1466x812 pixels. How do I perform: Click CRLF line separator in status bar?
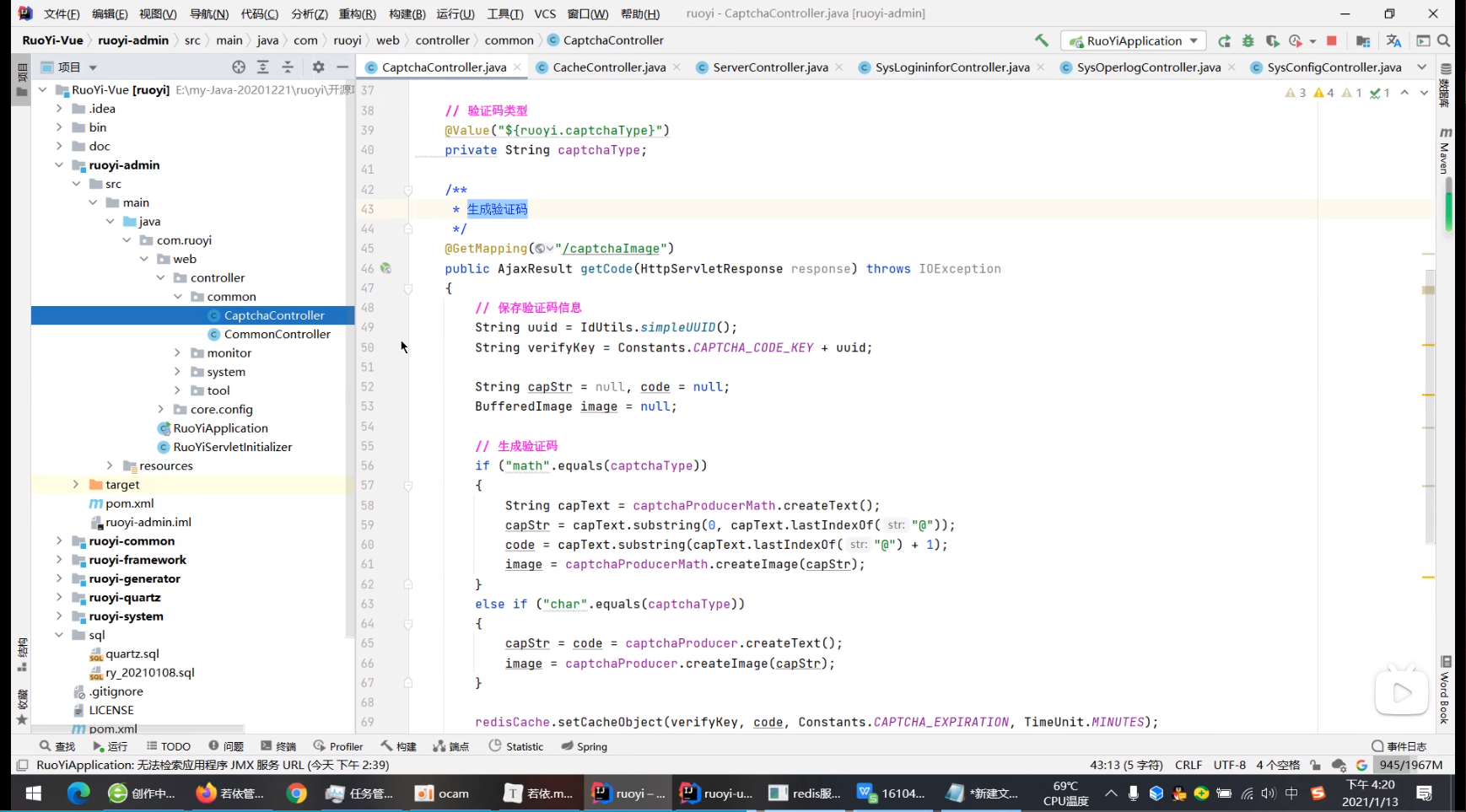coord(1188,765)
